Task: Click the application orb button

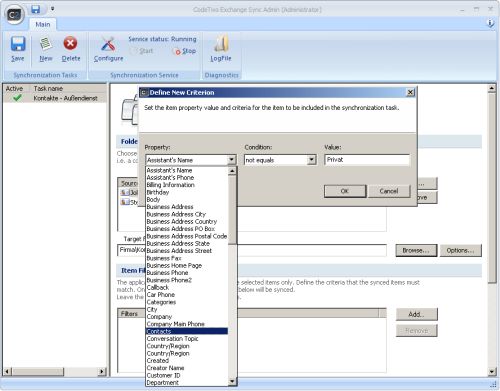Action: [x=15, y=14]
